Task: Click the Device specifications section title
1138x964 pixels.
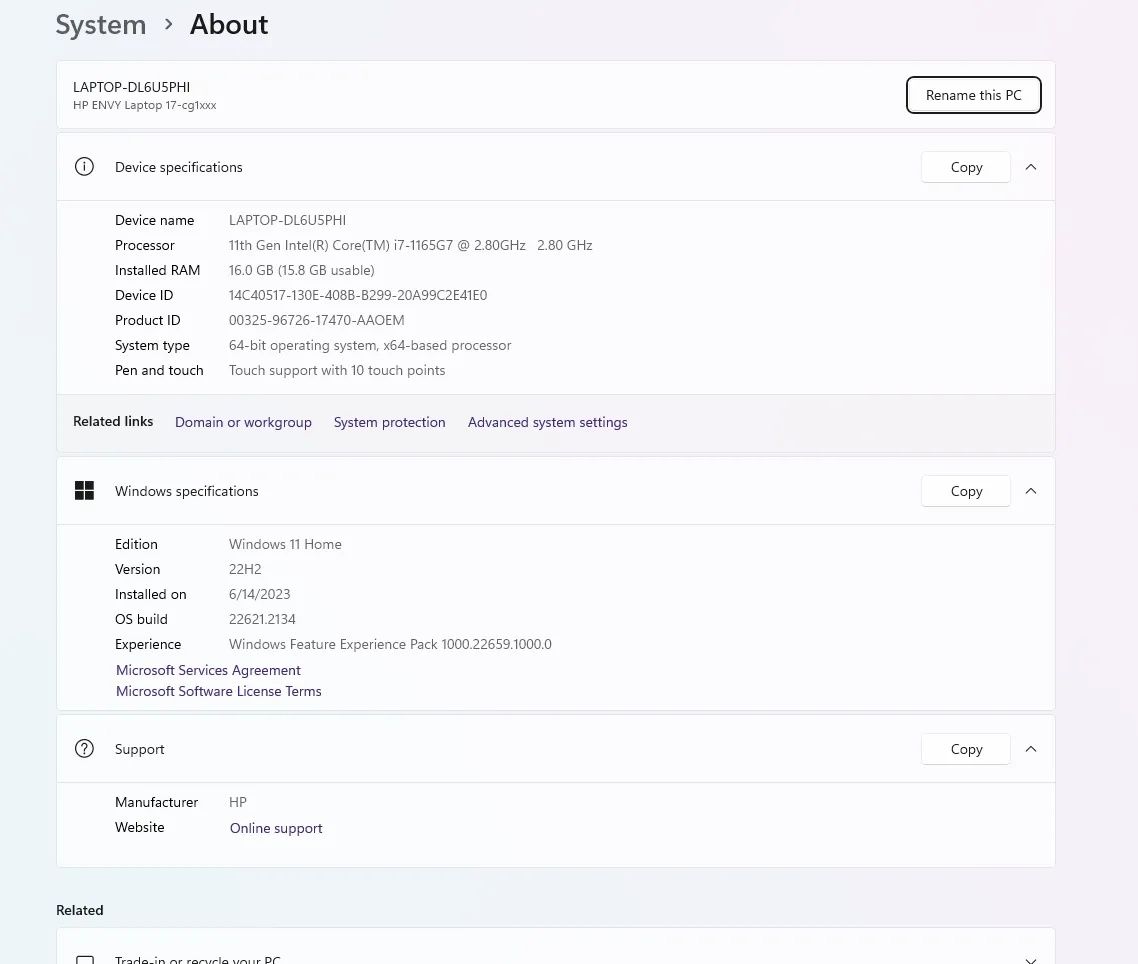Action: (x=179, y=167)
